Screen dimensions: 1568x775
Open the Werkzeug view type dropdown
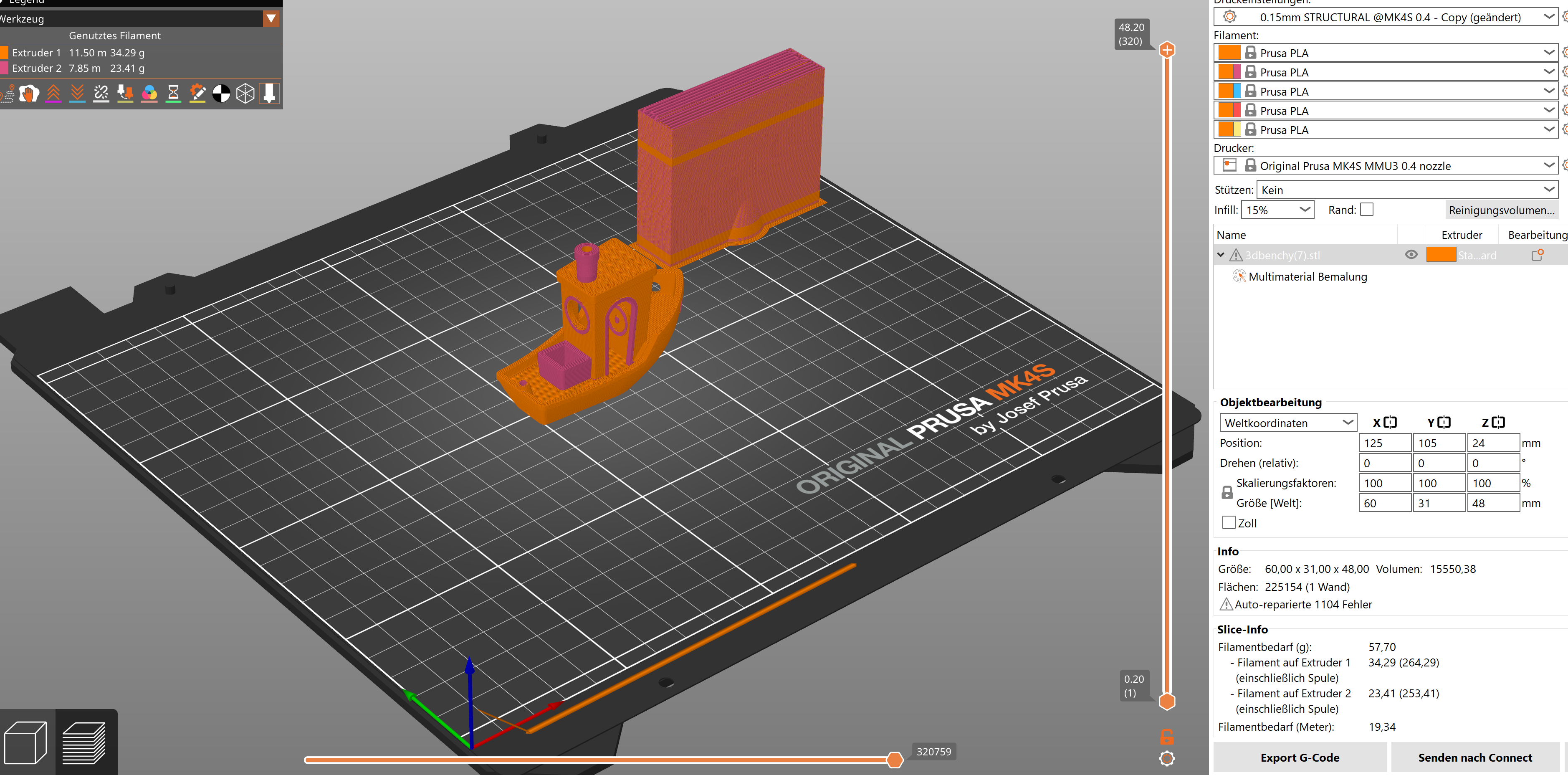[271, 19]
